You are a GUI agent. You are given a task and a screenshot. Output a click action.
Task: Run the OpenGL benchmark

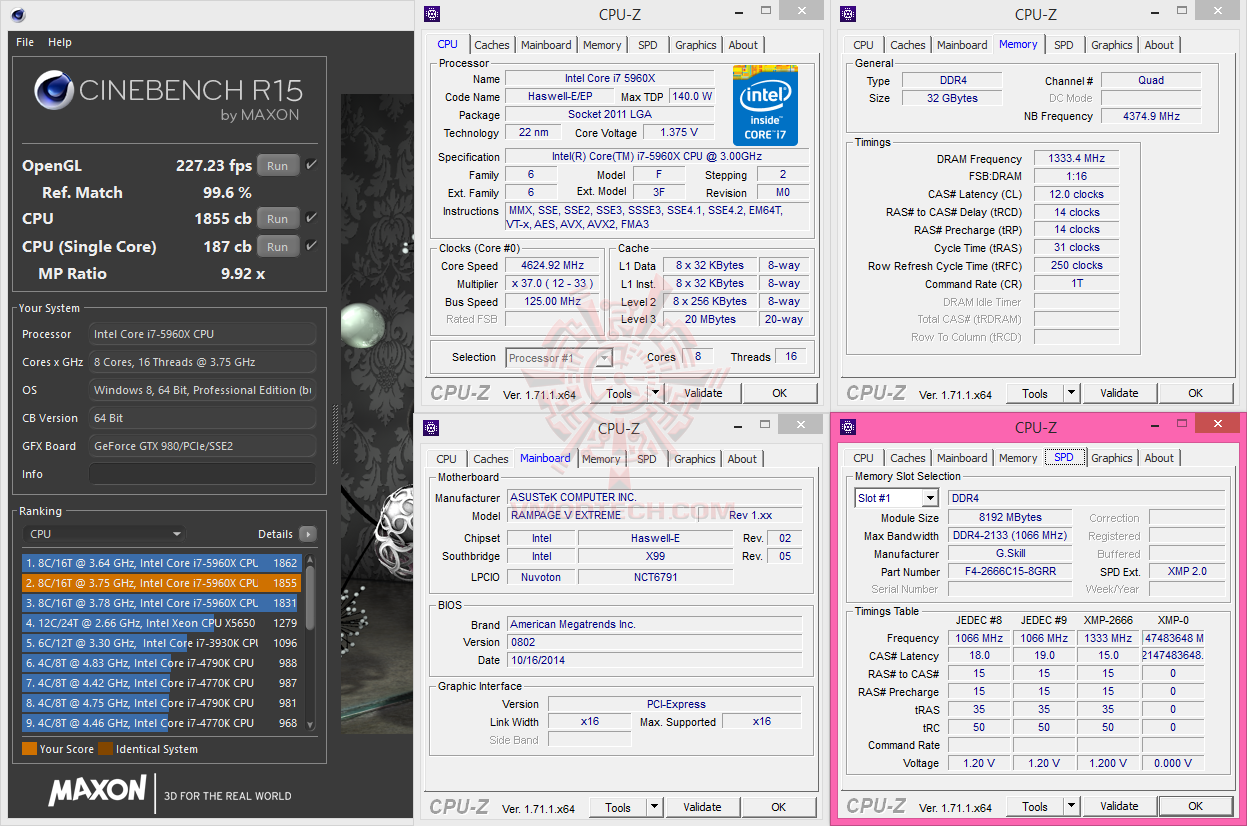[278, 166]
